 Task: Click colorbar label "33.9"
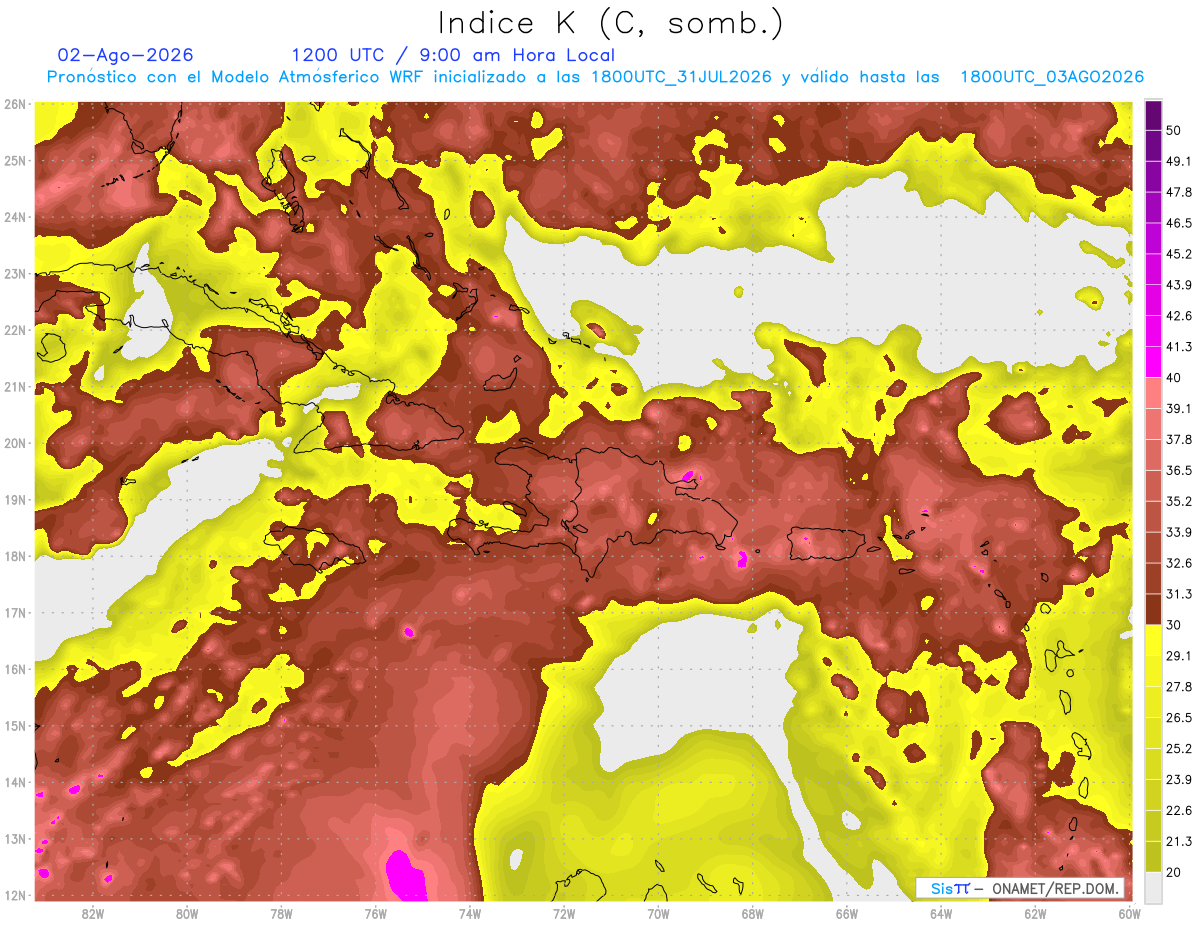pyautogui.click(x=1178, y=532)
